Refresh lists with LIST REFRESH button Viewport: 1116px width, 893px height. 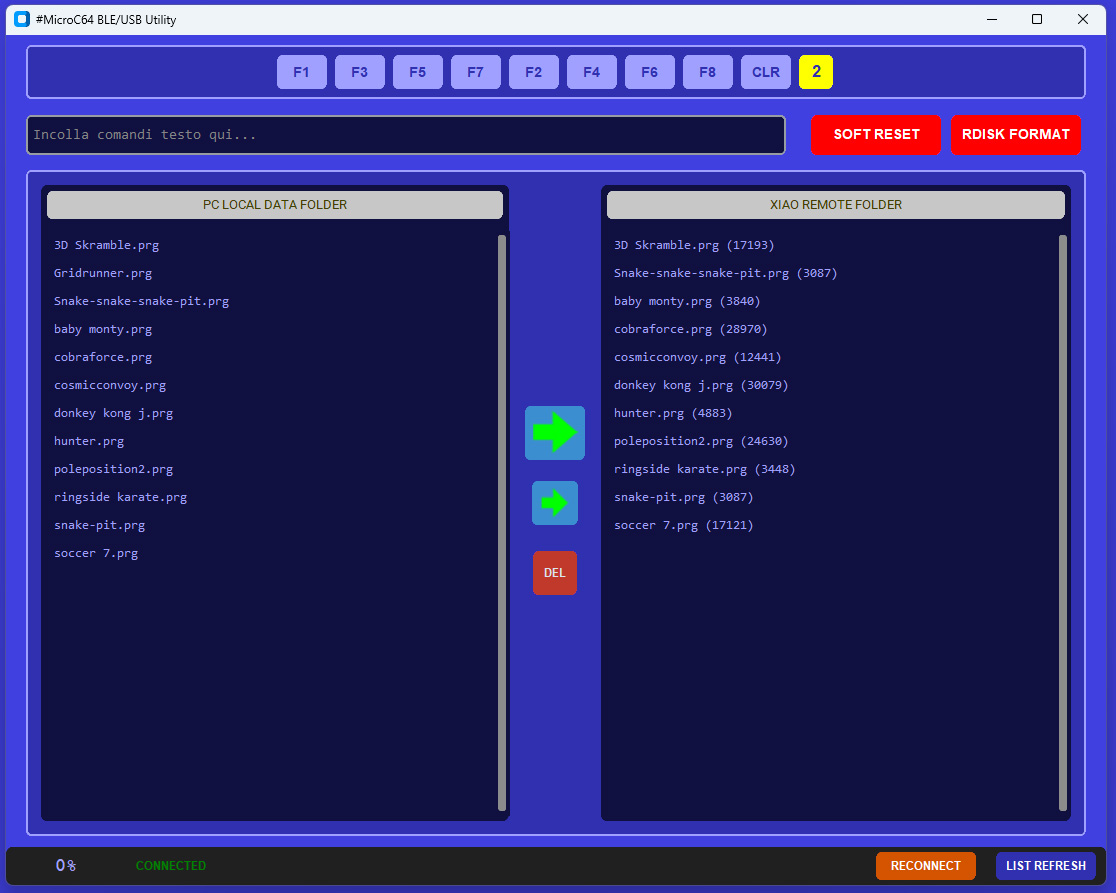[x=1045, y=866]
